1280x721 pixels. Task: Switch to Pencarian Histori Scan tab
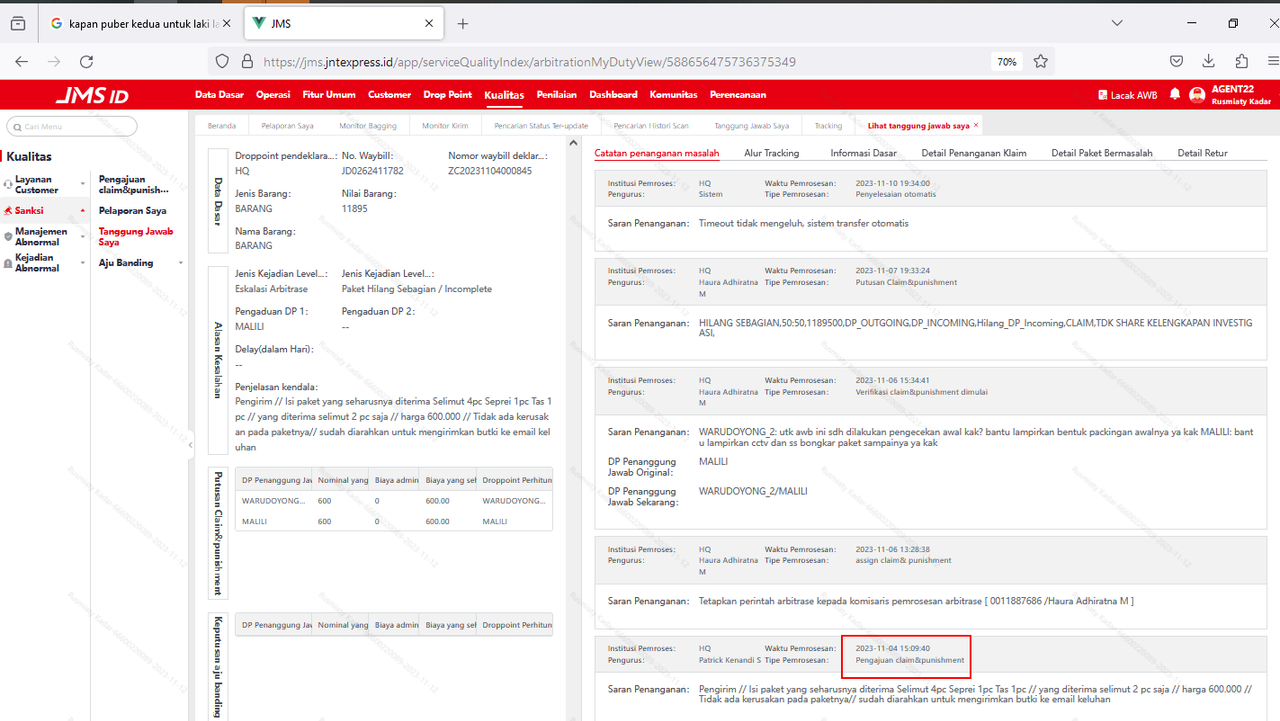[x=651, y=126]
